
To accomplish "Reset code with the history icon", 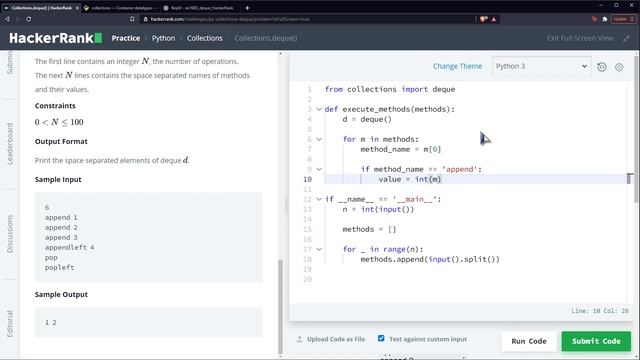I will (602, 67).
